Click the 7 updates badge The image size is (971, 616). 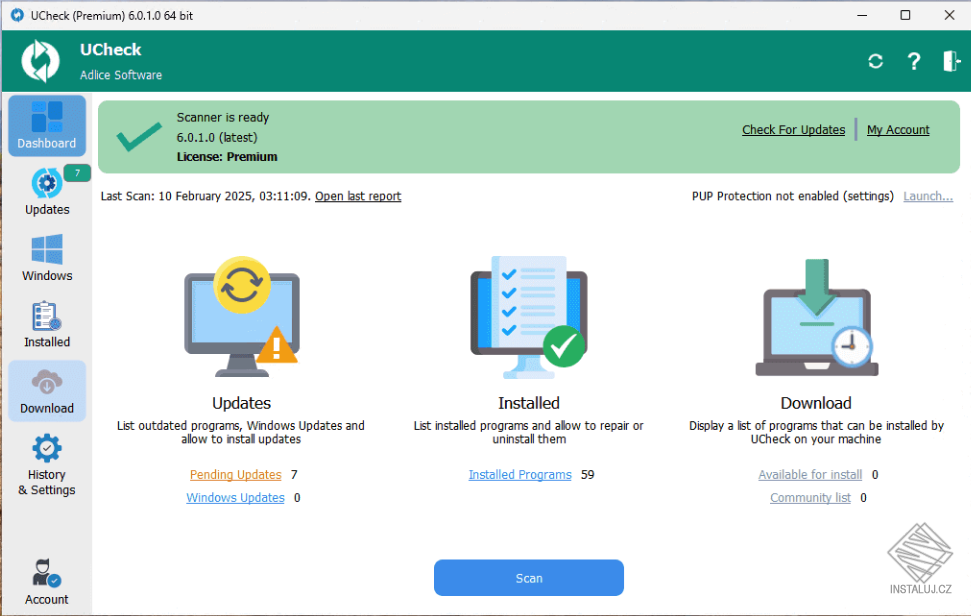(x=77, y=173)
